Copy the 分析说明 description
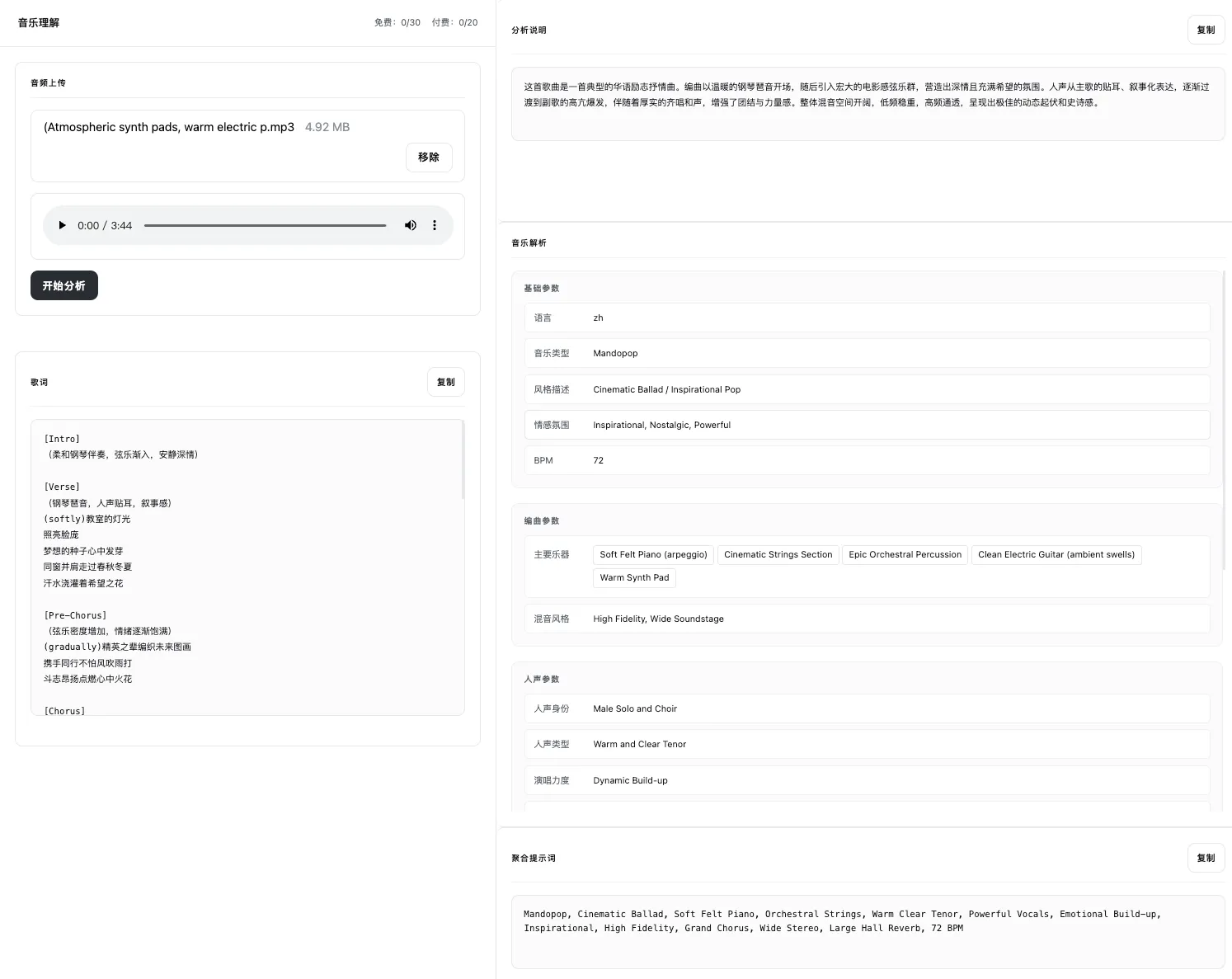The height and width of the screenshot is (979, 1232). pos(1206,30)
